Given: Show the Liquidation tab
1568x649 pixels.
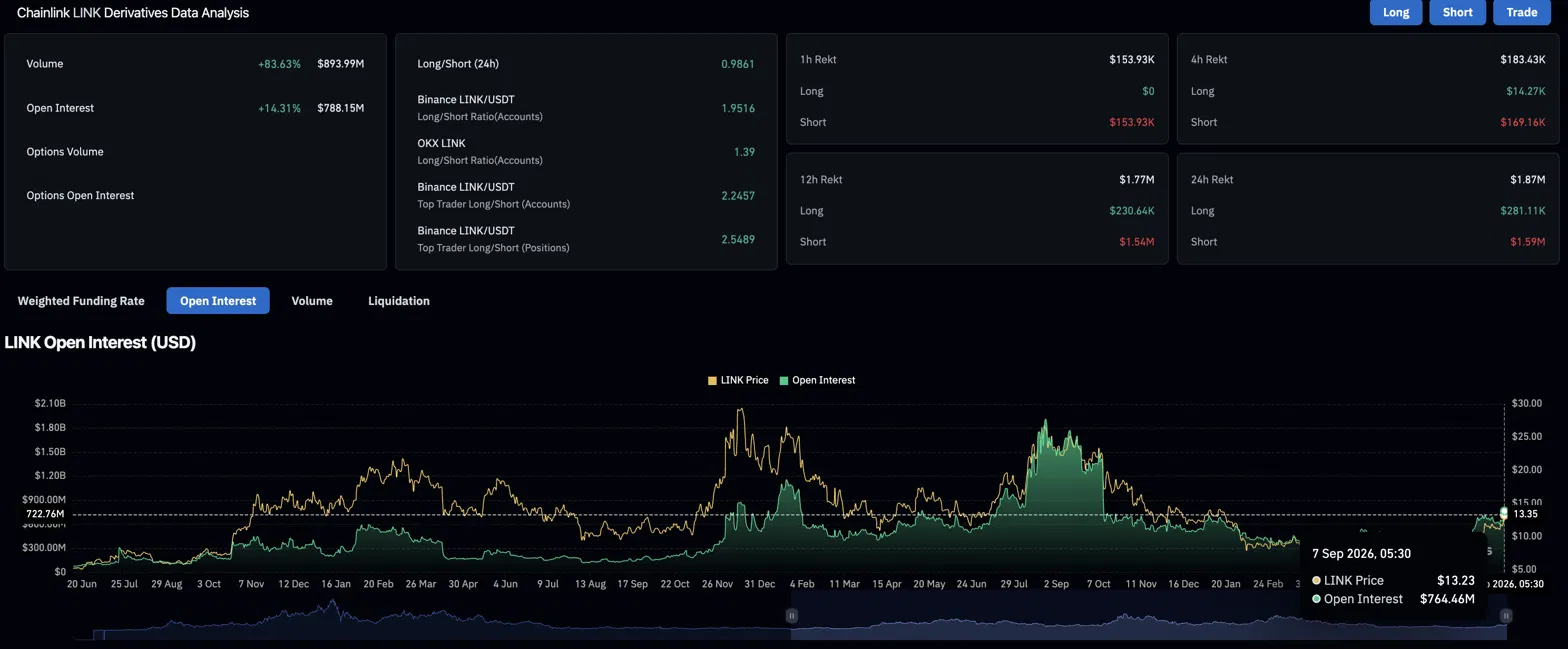Looking at the screenshot, I should [399, 301].
